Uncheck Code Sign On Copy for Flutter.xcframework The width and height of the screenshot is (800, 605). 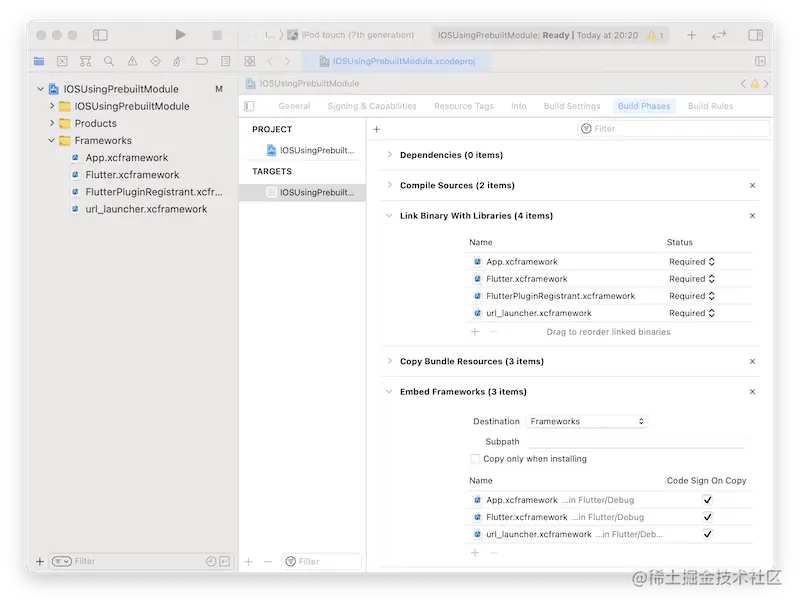click(705, 517)
